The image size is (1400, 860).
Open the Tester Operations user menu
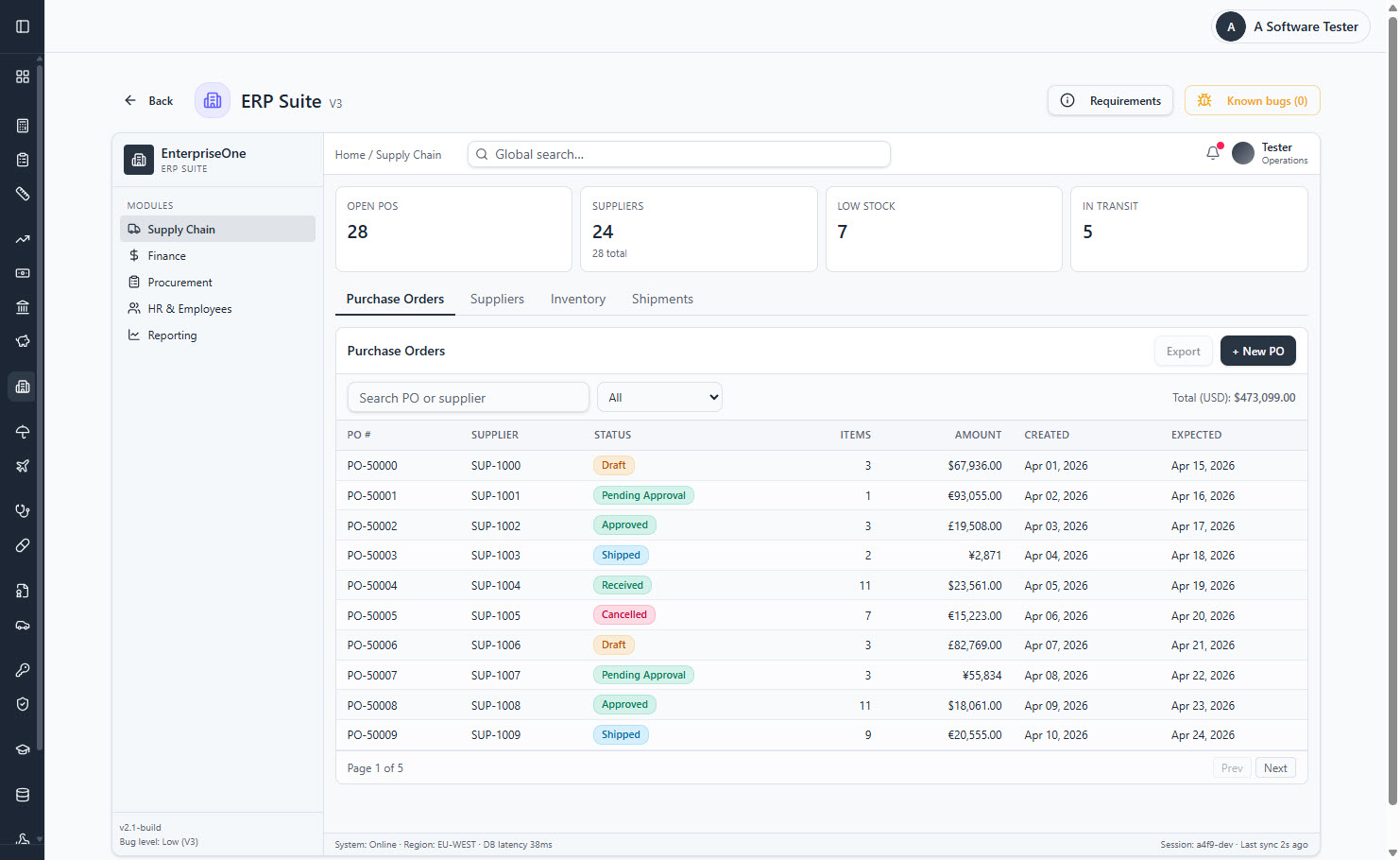click(1271, 153)
